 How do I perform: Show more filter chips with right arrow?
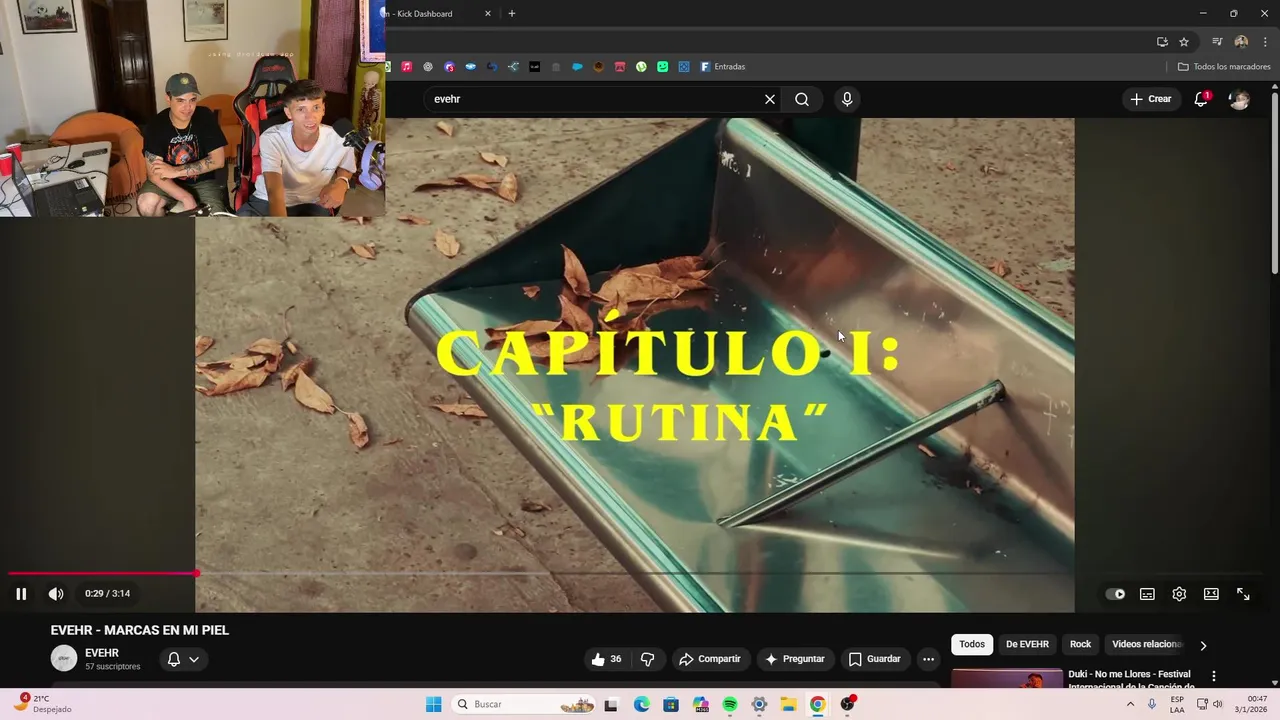click(x=1203, y=645)
